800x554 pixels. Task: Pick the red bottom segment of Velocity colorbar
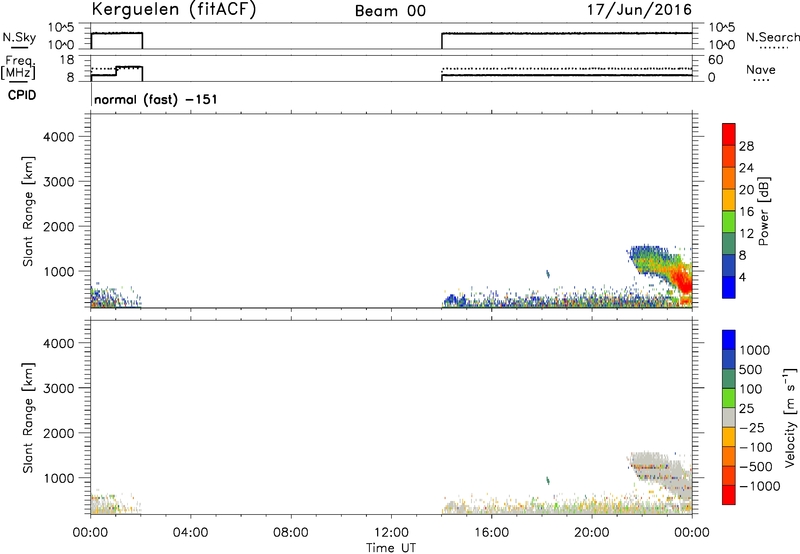tap(729, 495)
